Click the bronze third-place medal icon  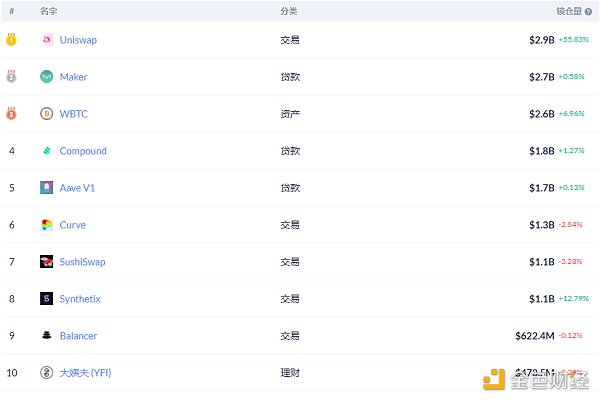tap(11, 114)
